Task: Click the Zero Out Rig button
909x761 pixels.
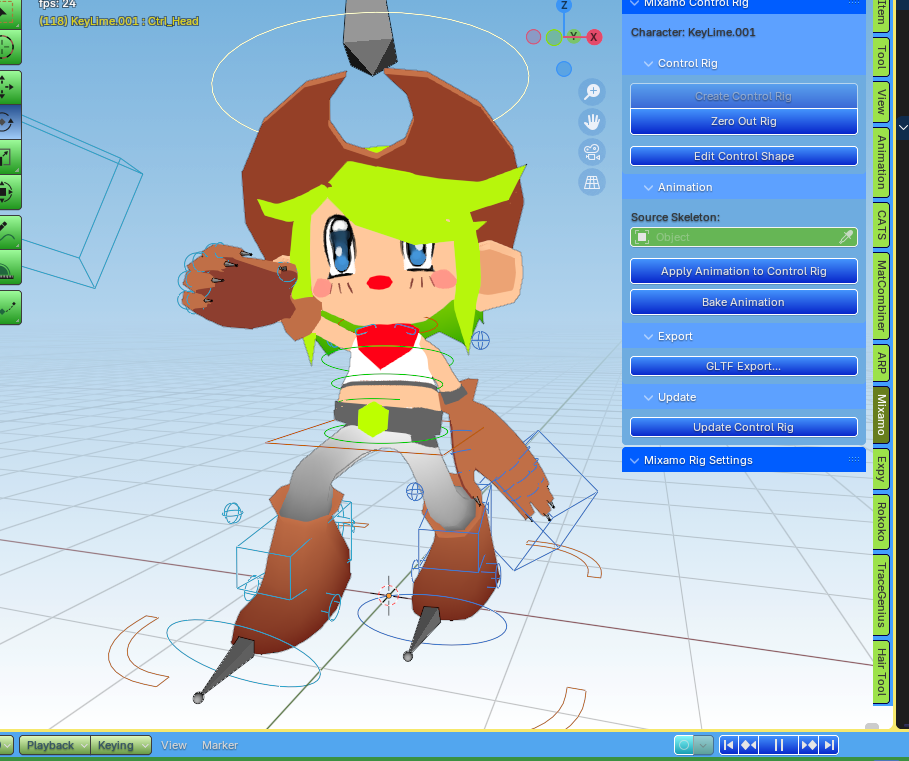Action: [743, 121]
